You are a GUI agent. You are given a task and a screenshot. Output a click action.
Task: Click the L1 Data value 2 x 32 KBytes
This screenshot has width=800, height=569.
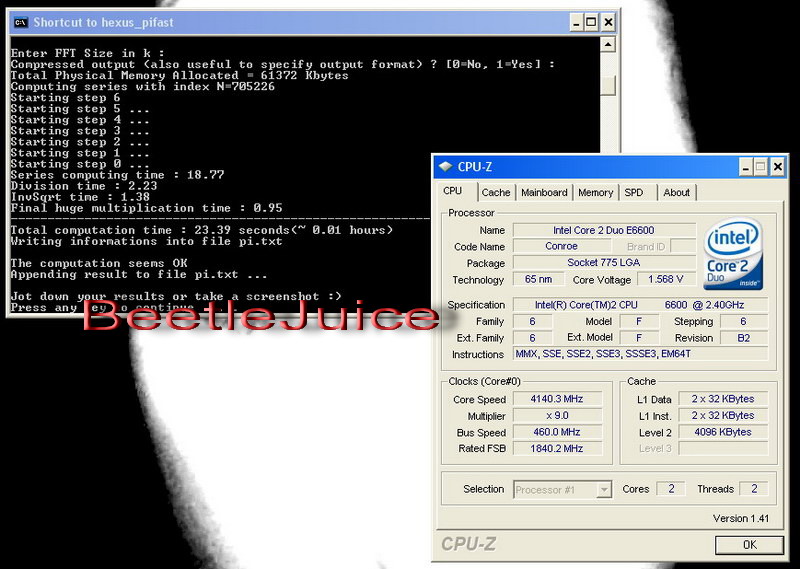click(x=723, y=399)
